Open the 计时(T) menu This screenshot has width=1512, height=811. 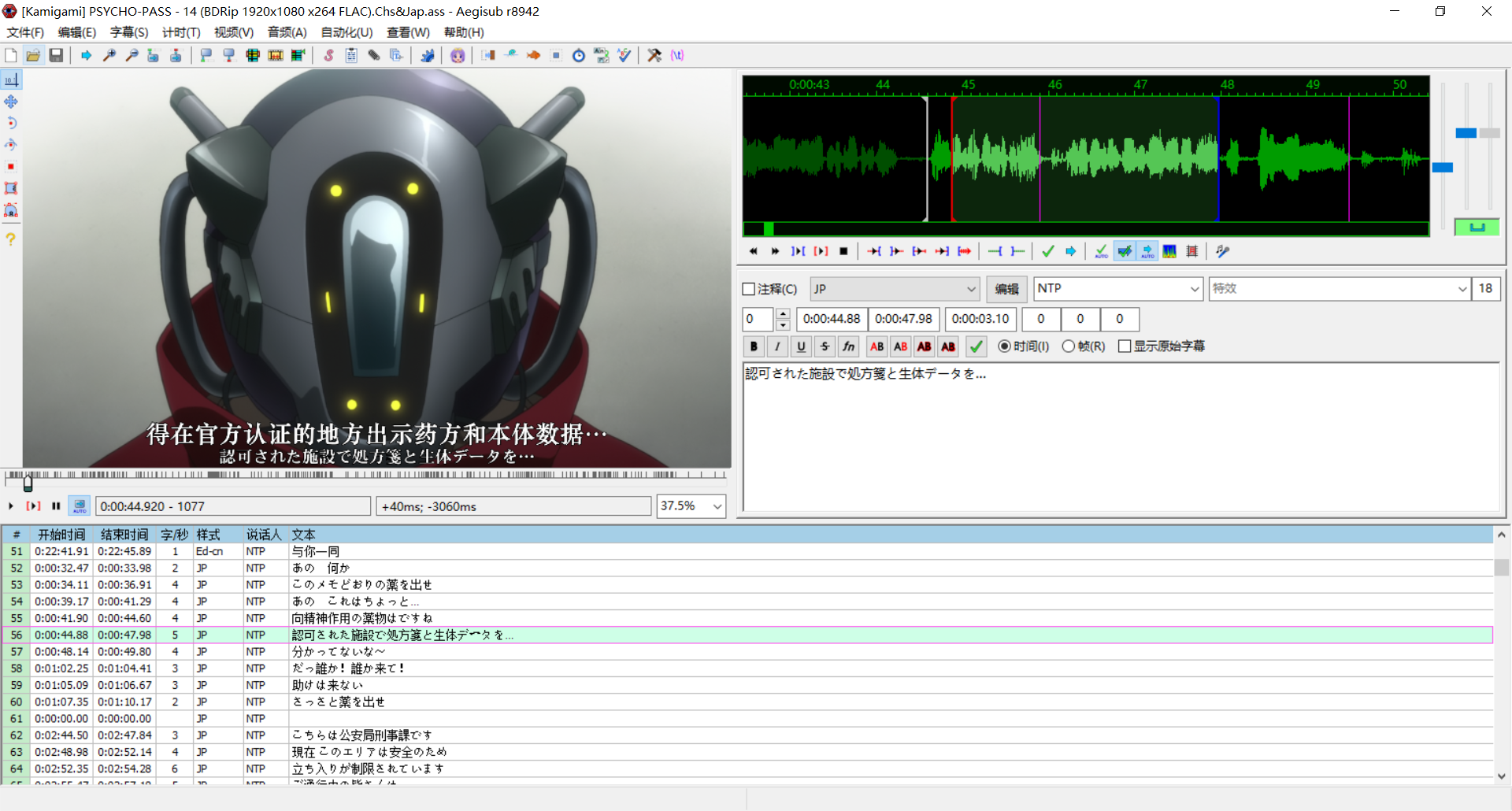181,32
